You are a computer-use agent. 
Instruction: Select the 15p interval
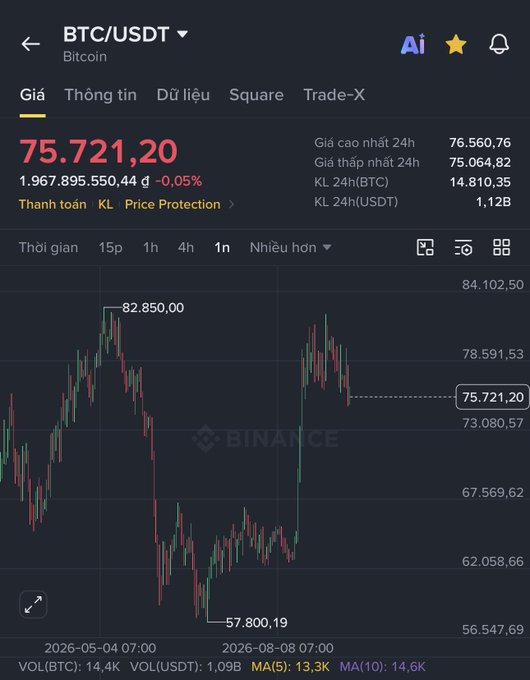110,247
